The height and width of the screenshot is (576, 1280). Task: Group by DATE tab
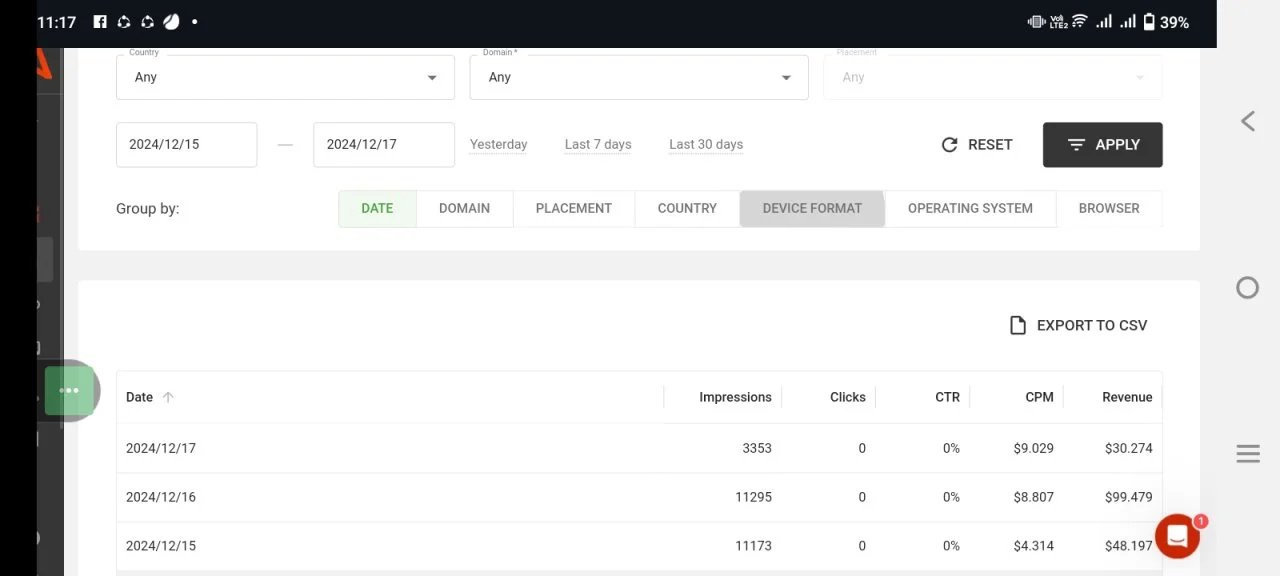click(377, 208)
